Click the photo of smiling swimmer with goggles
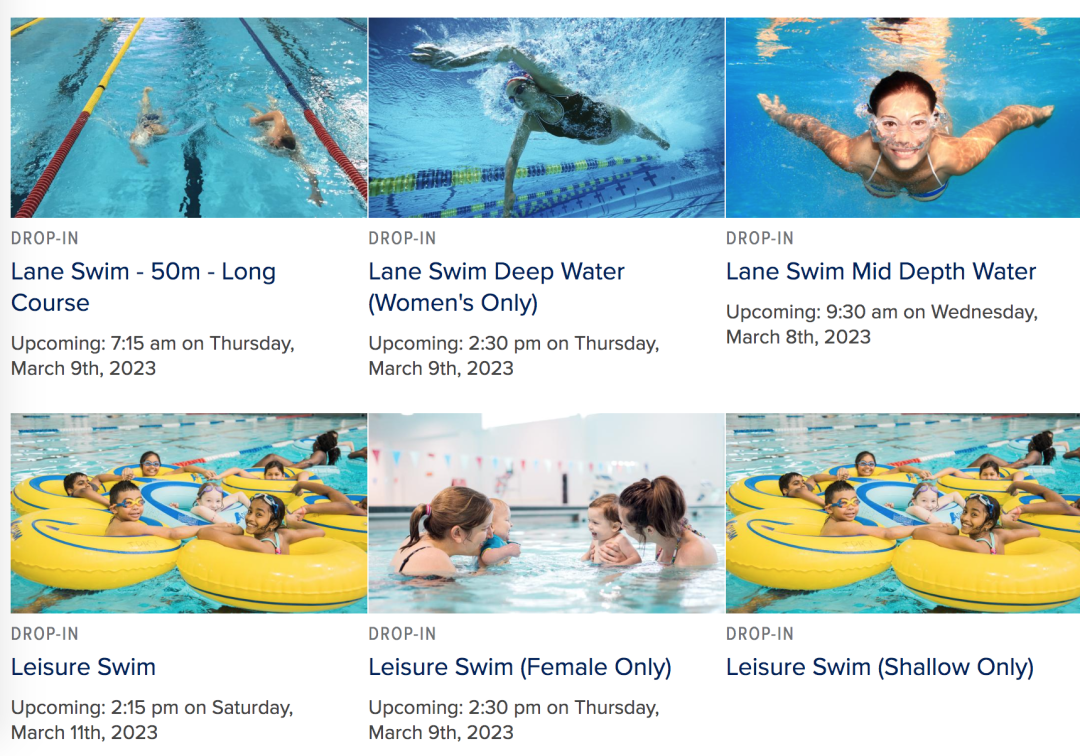The height and width of the screenshot is (756, 1080). pos(902,117)
